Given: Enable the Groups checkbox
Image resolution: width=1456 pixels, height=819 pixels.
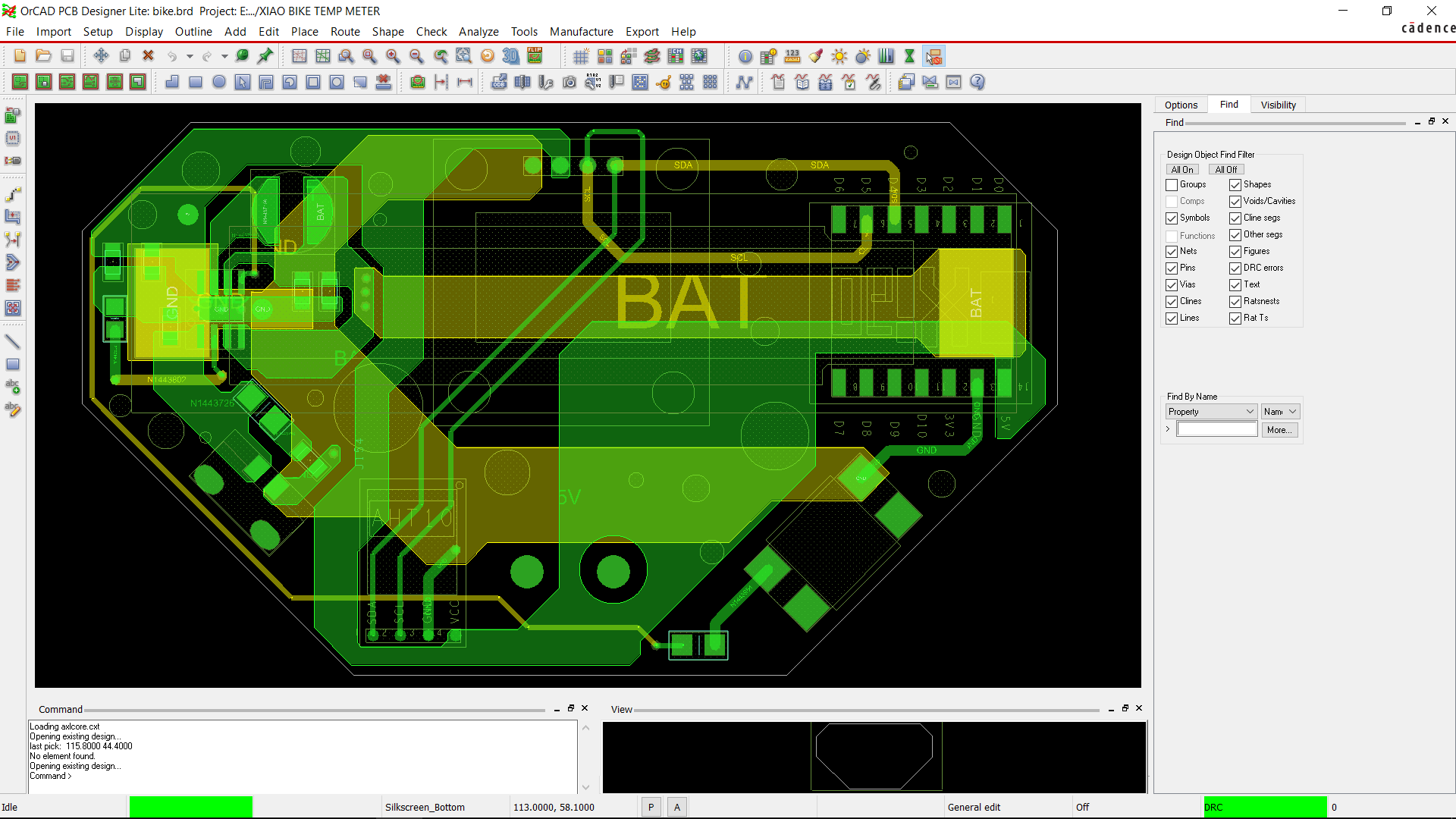Looking at the screenshot, I should click(x=1172, y=185).
